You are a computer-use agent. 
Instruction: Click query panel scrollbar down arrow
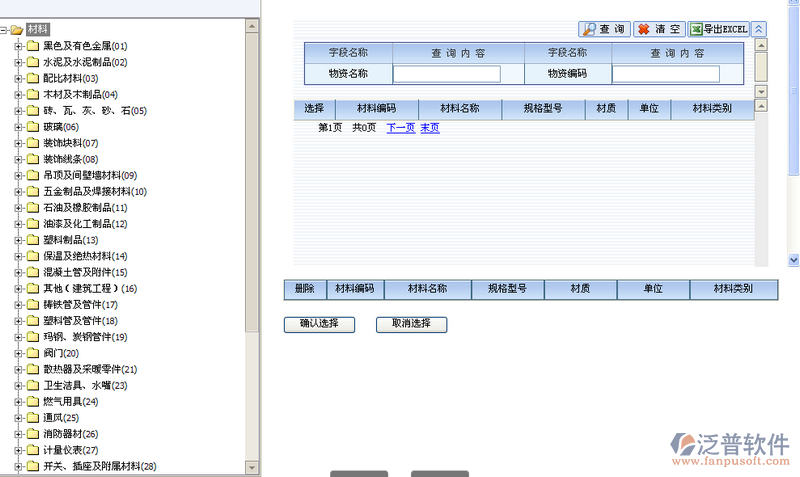click(x=761, y=92)
